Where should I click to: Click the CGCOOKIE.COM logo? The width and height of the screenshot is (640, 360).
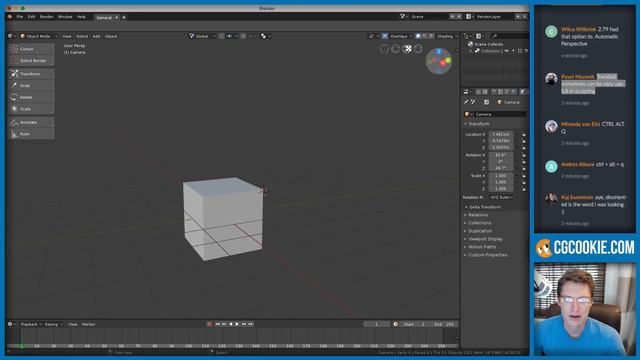coord(585,248)
